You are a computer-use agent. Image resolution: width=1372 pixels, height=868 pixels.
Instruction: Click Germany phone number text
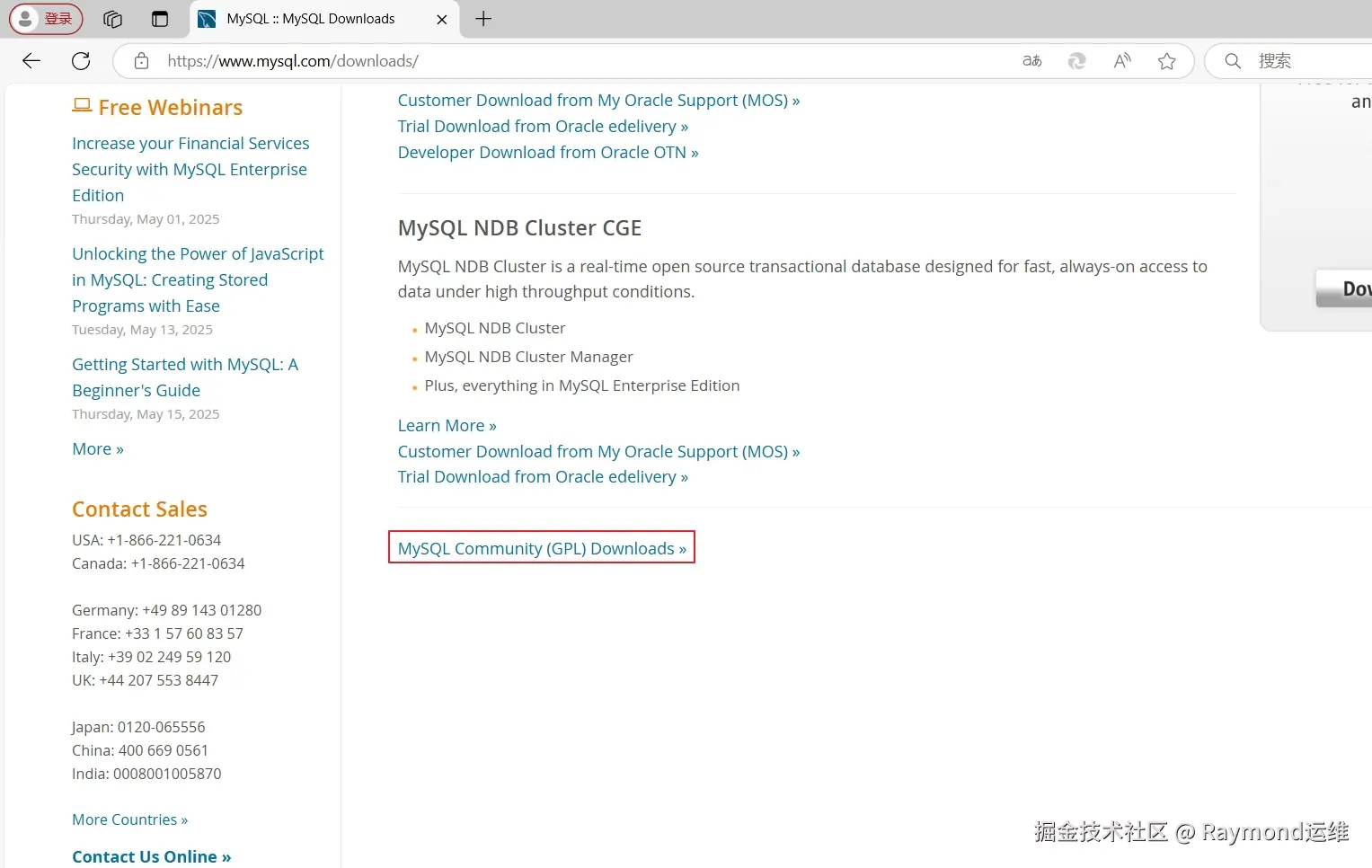tap(166, 610)
